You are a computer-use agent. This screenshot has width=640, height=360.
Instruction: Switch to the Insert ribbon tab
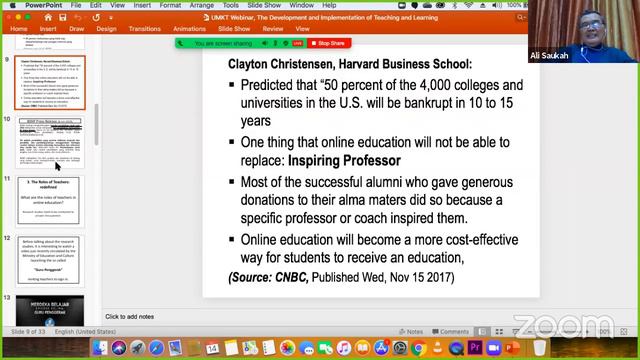(48, 29)
